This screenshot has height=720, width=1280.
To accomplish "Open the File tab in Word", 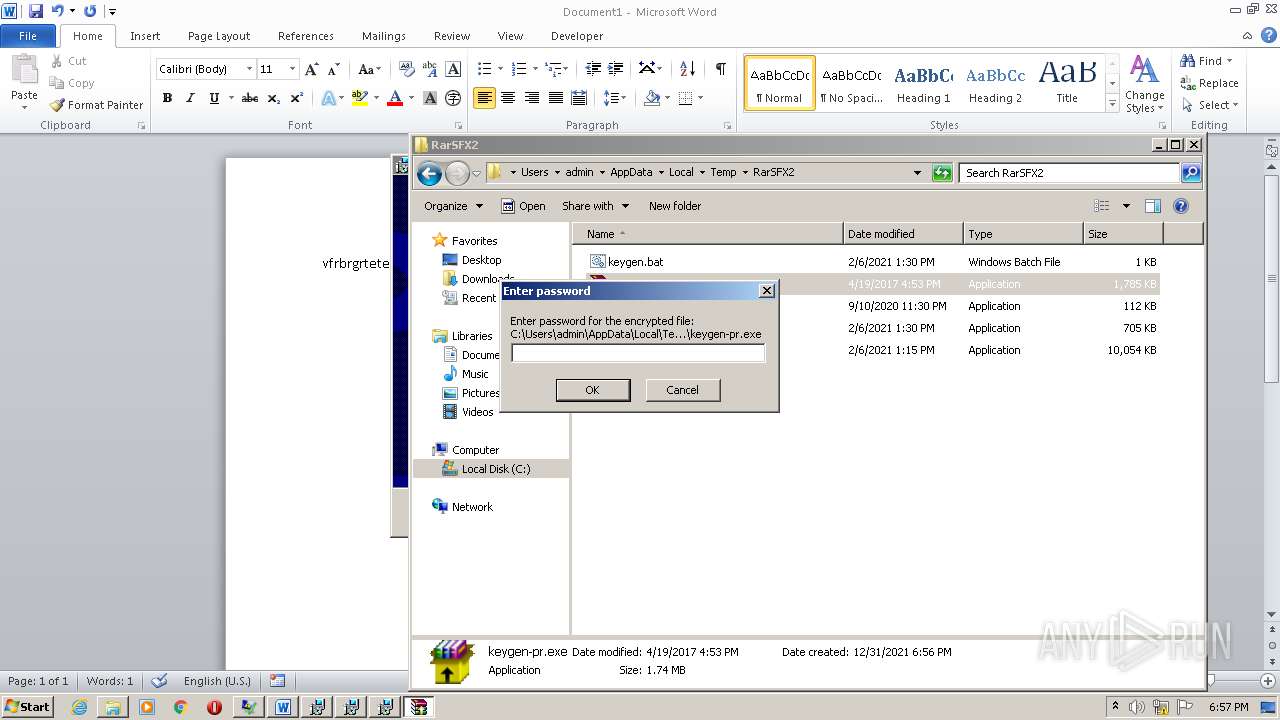I will (28, 36).
